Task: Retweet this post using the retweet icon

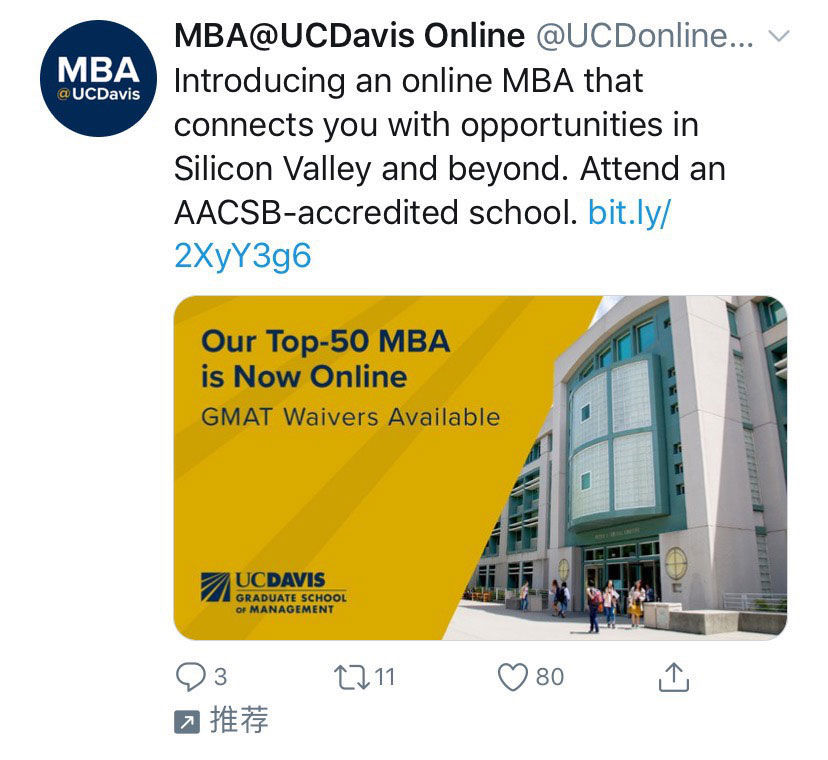Action: point(352,677)
